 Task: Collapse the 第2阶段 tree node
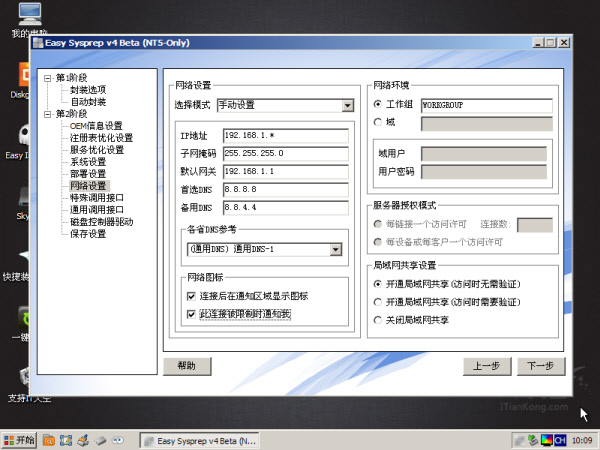click(x=47, y=114)
